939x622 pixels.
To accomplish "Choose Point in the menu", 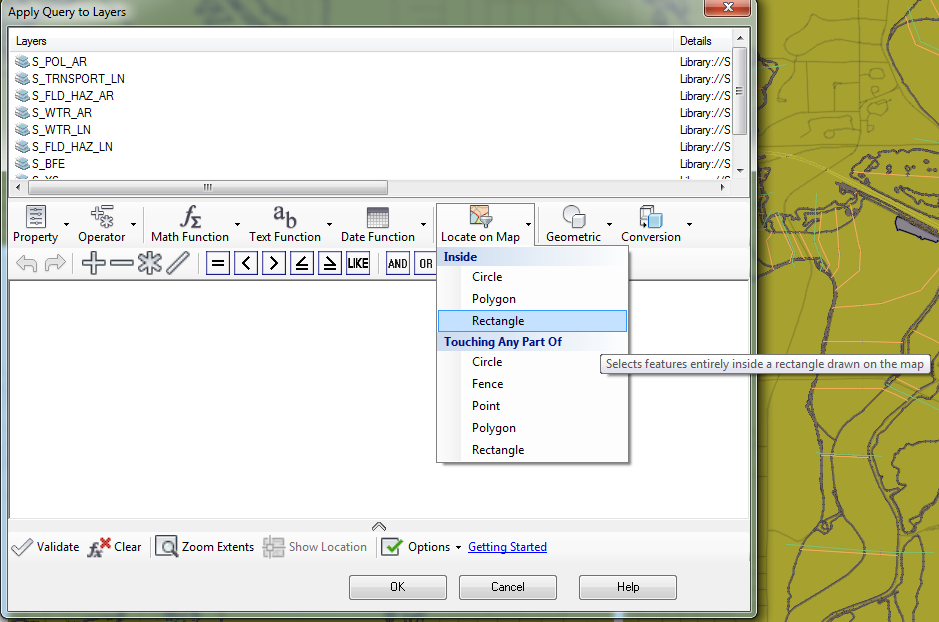I will pyautogui.click(x=532, y=406).
